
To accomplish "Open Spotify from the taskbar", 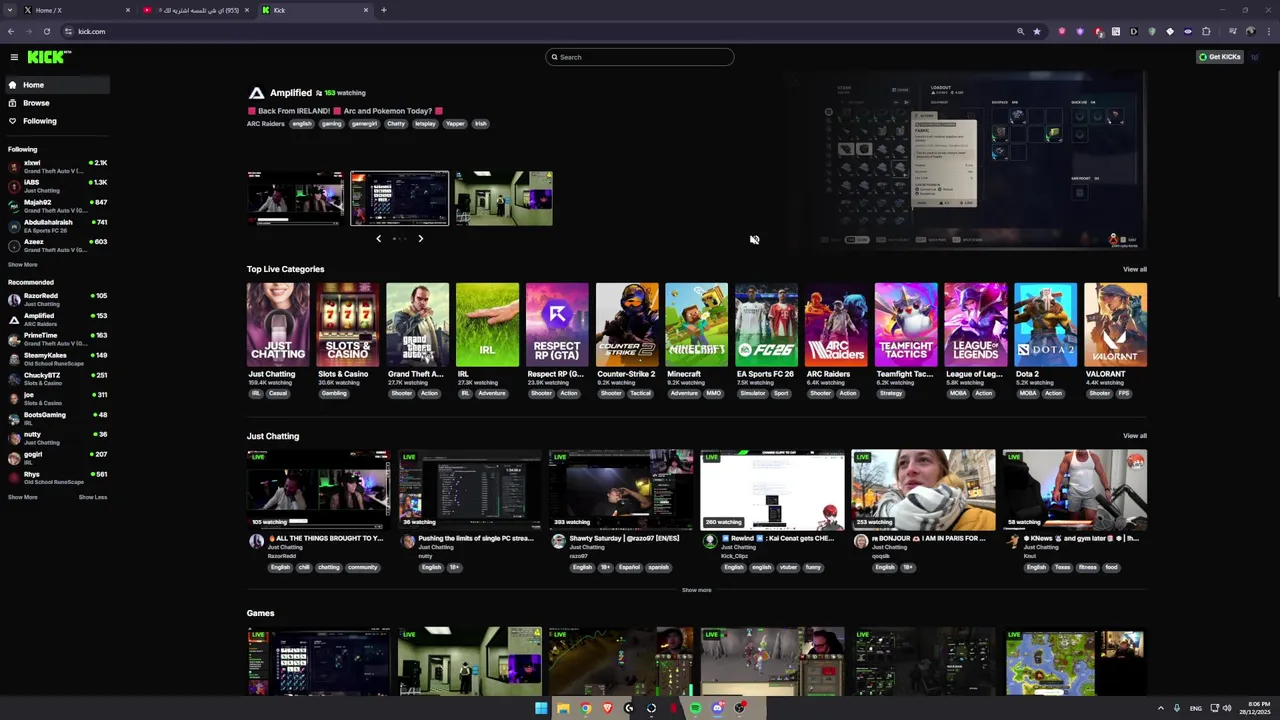I will click(x=695, y=708).
